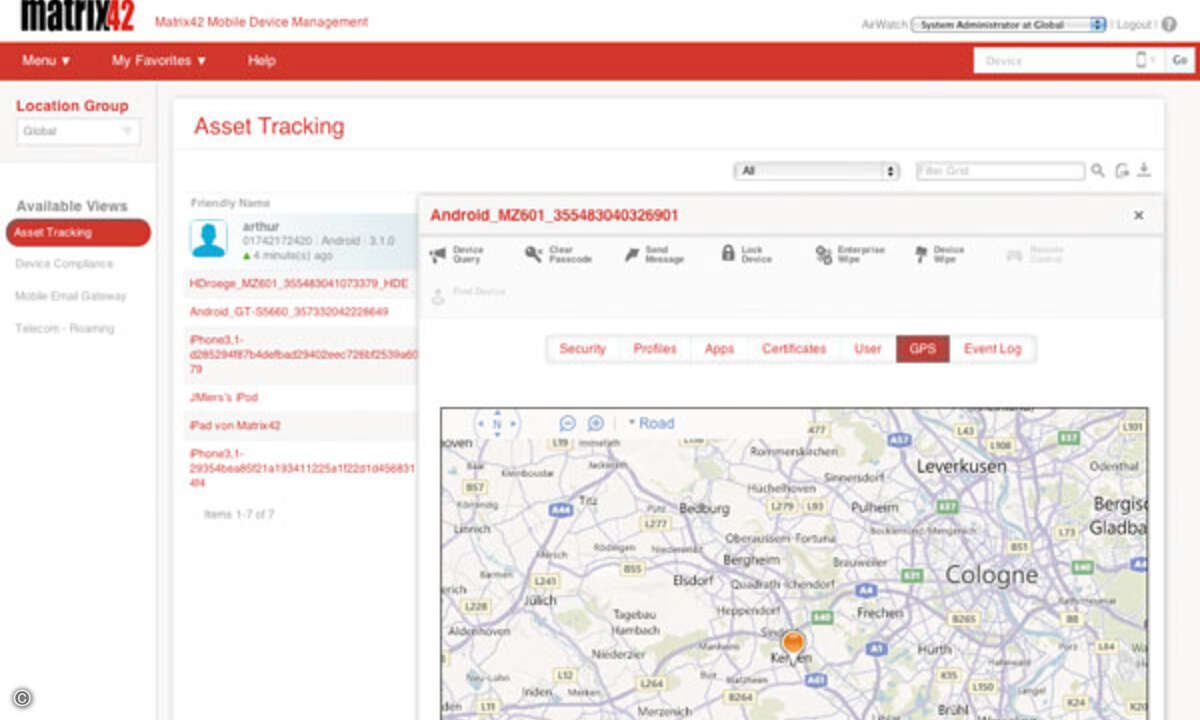
Task: Switch to the User tab
Action: pyautogui.click(x=868, y=349)
